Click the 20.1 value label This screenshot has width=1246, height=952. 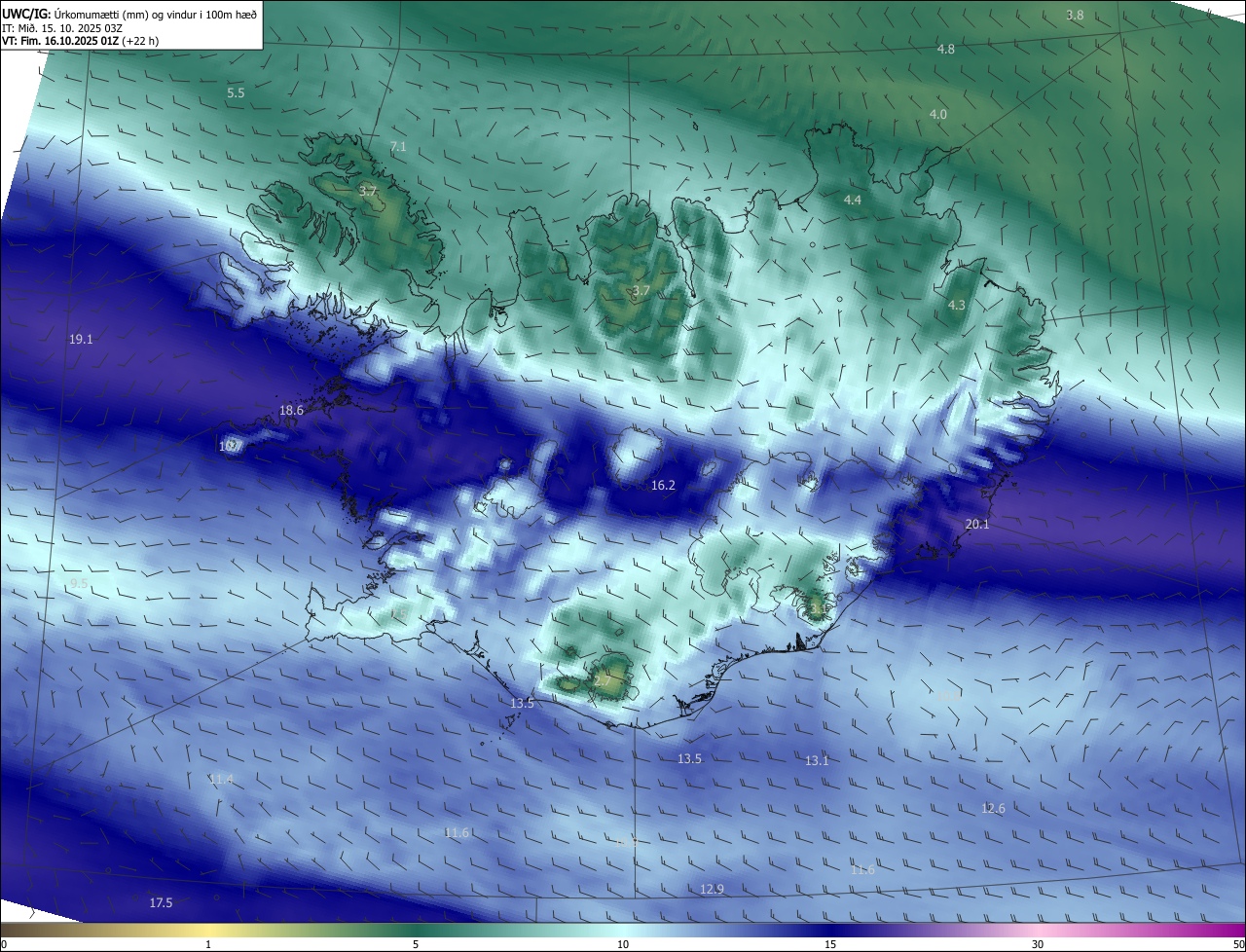tap(977, 524)
